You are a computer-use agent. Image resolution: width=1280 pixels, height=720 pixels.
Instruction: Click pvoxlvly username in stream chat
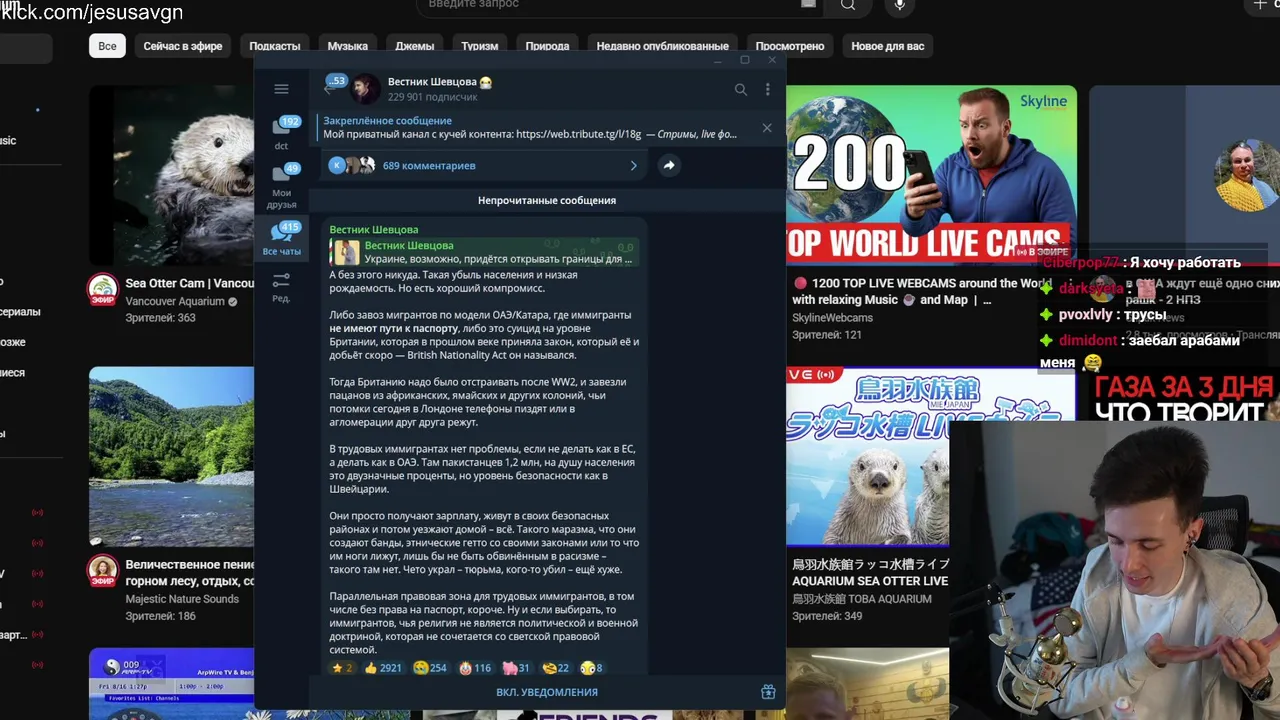tap(1085, 314)
